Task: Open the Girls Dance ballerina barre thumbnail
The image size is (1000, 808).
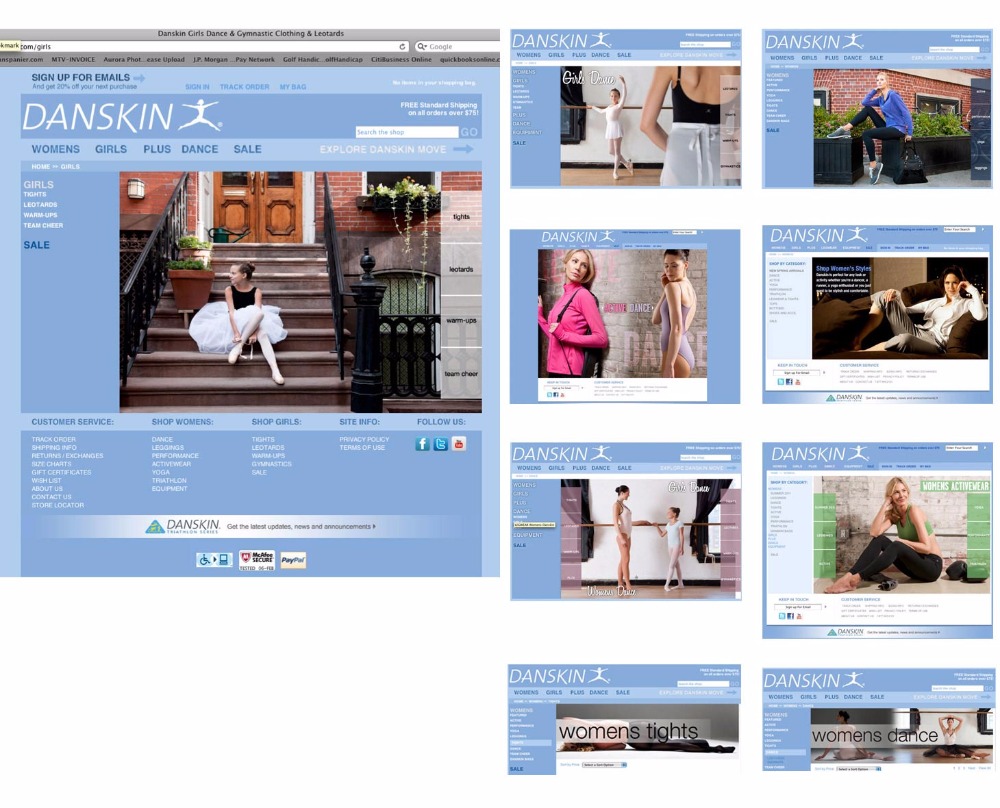Action: [x=626, y=108]
